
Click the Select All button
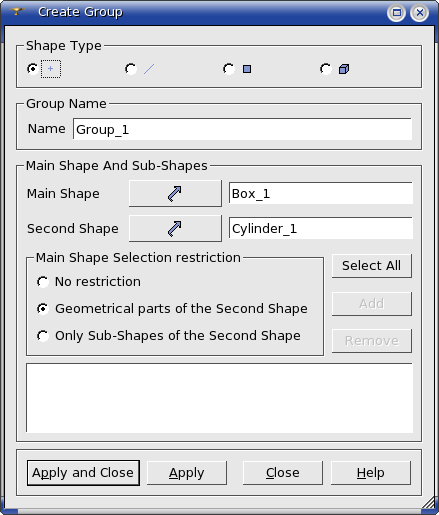[x=372, y=266]
